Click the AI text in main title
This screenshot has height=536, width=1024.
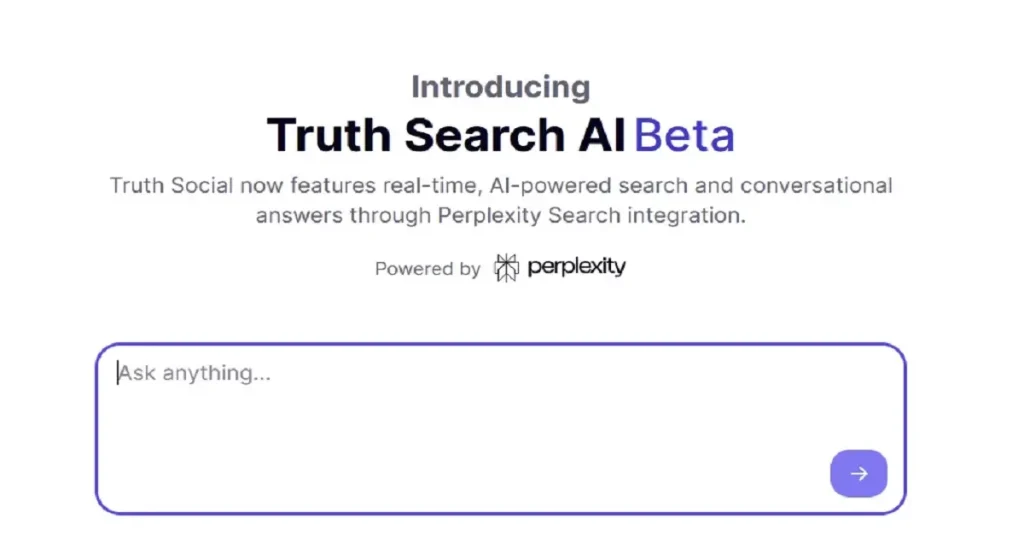pos(601,135)
